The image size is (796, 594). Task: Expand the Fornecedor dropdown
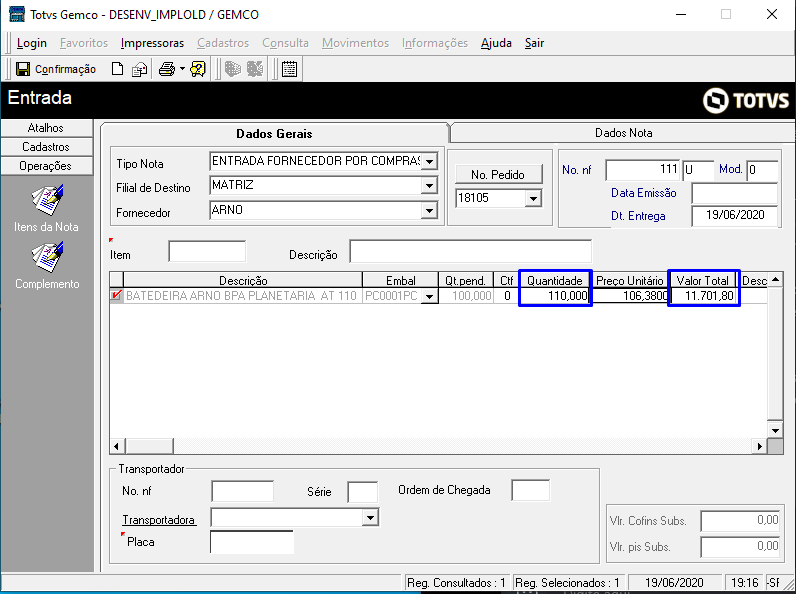click(429, 210)
